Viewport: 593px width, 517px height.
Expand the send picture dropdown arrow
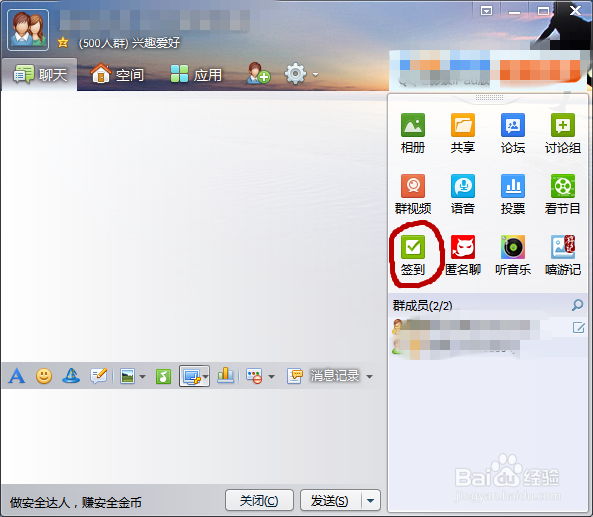coord(143,377)
